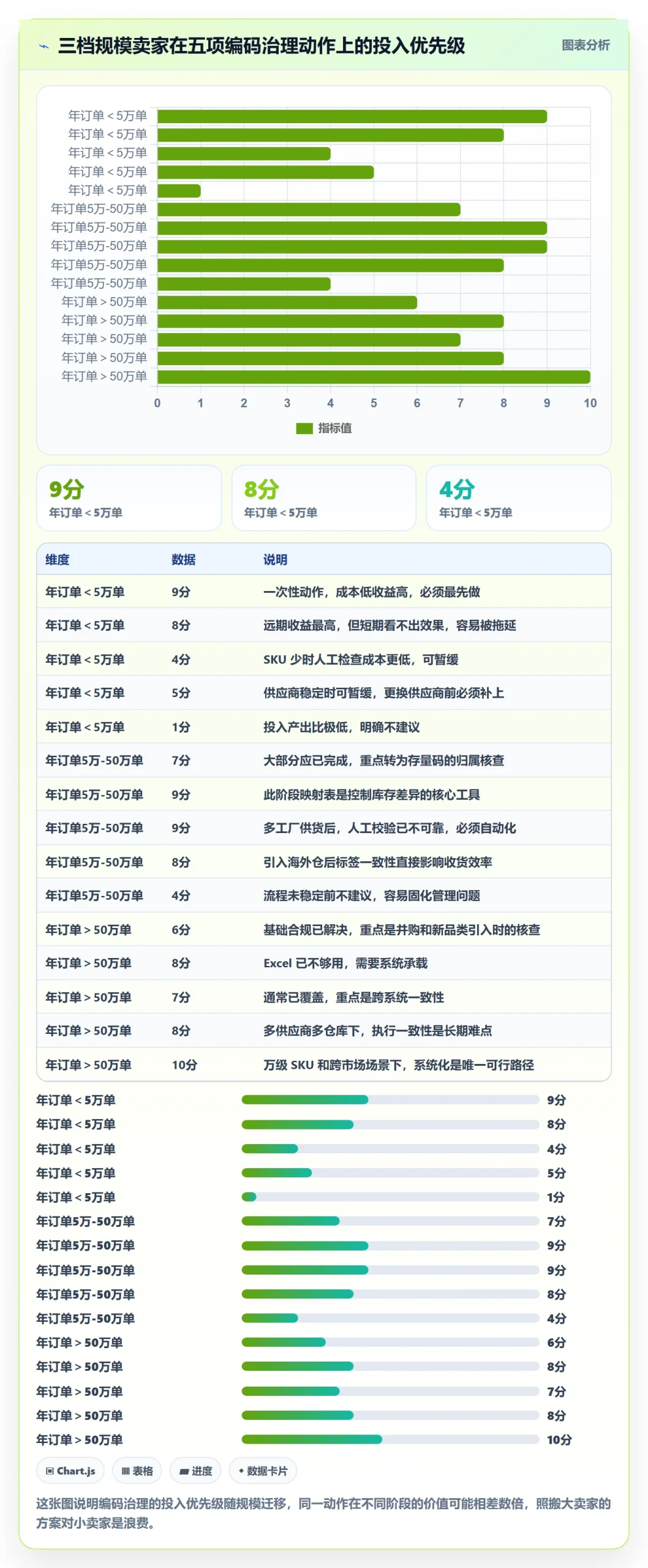648x1568 pixels.
Task: Select the 表格 chip
Action: click(137, 1471)
